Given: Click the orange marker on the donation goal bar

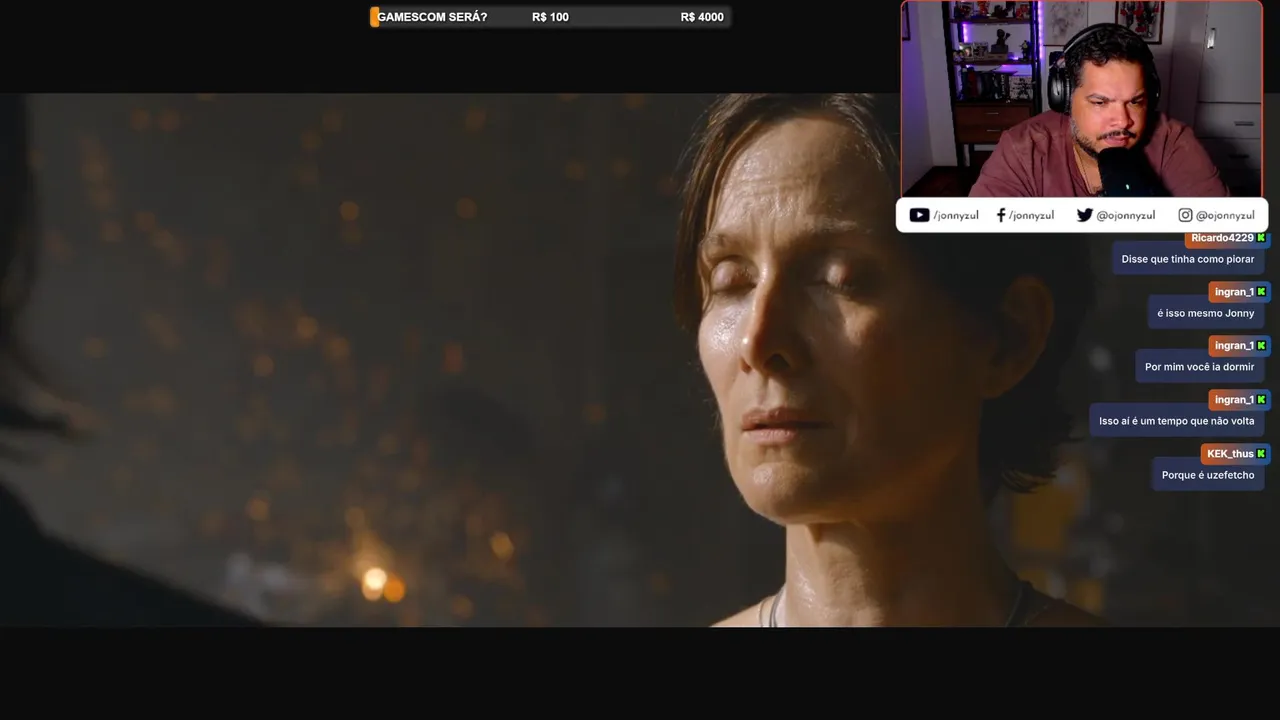Looking at the screenshot, I should pyautogui.click(x=374, y=17).
